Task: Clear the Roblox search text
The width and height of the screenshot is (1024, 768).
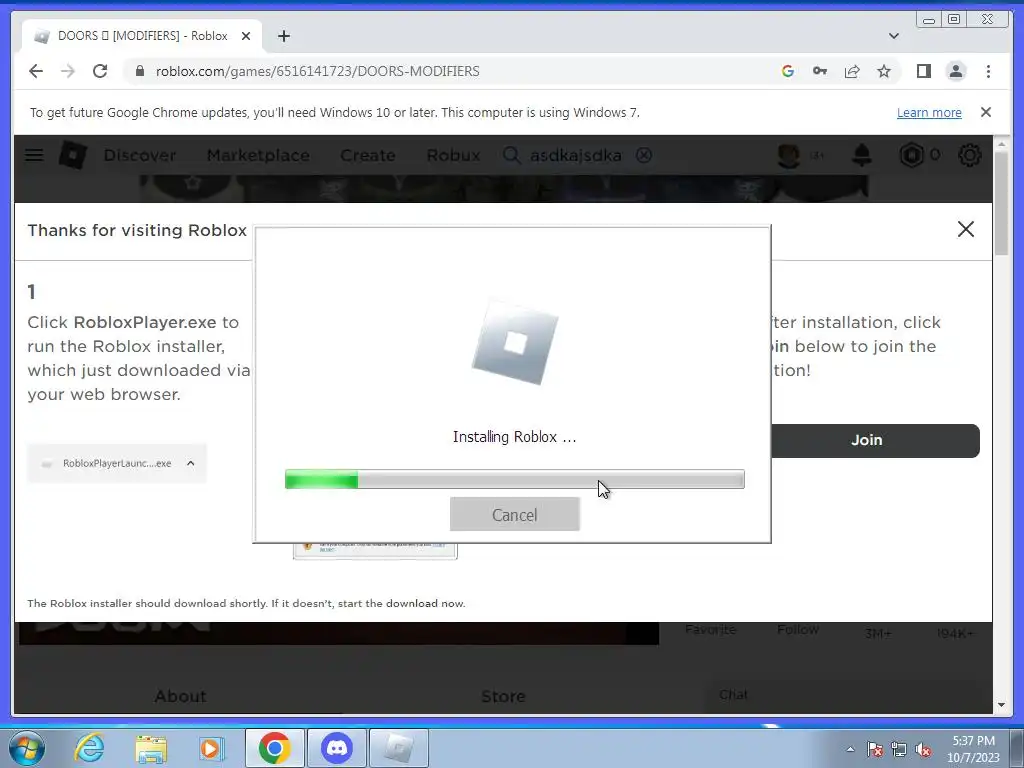Action: pos(644,155)
